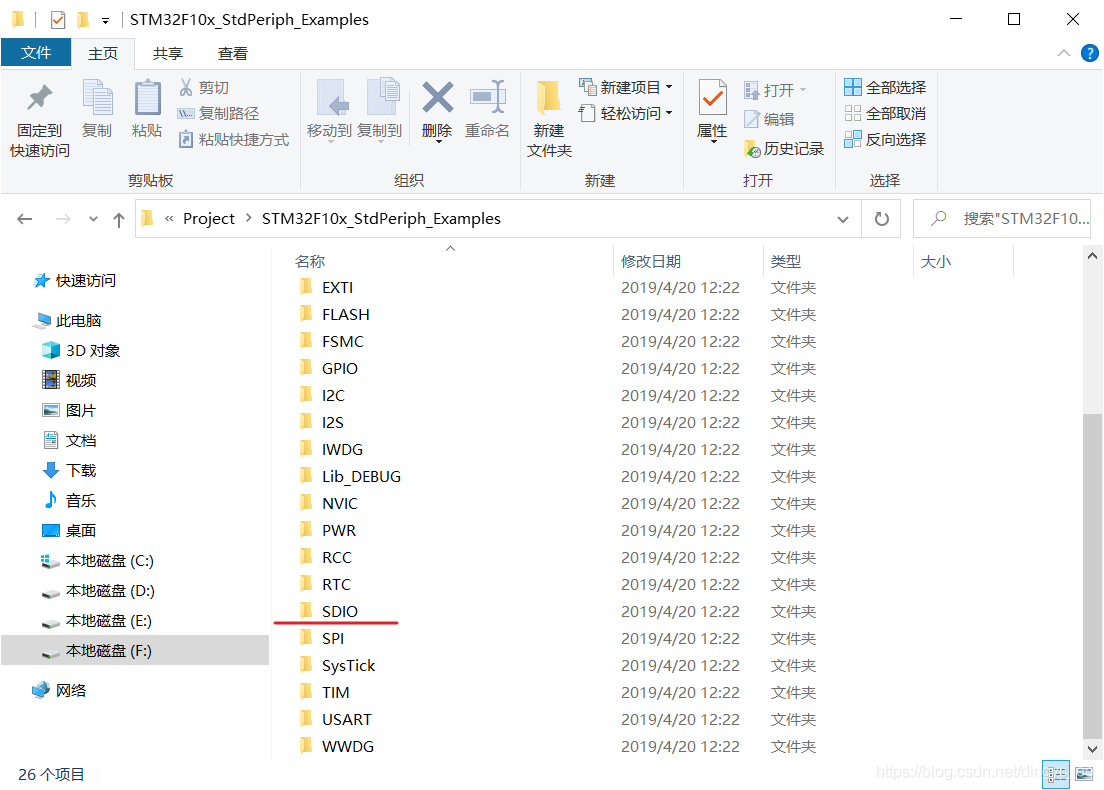
Task: Select Downloads in navigation pane
Action: [69, 470]
